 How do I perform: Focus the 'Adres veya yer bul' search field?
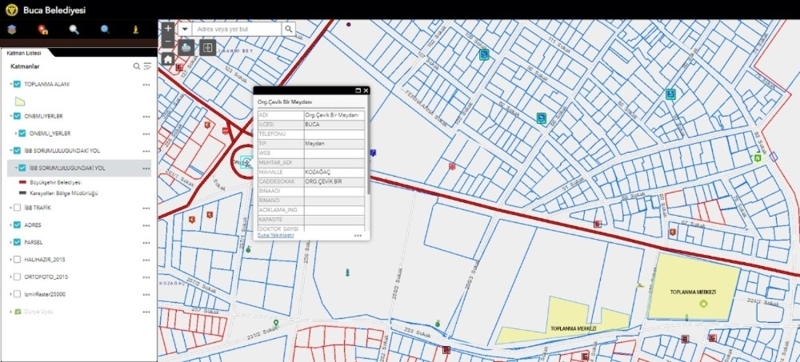pos(237,29)
